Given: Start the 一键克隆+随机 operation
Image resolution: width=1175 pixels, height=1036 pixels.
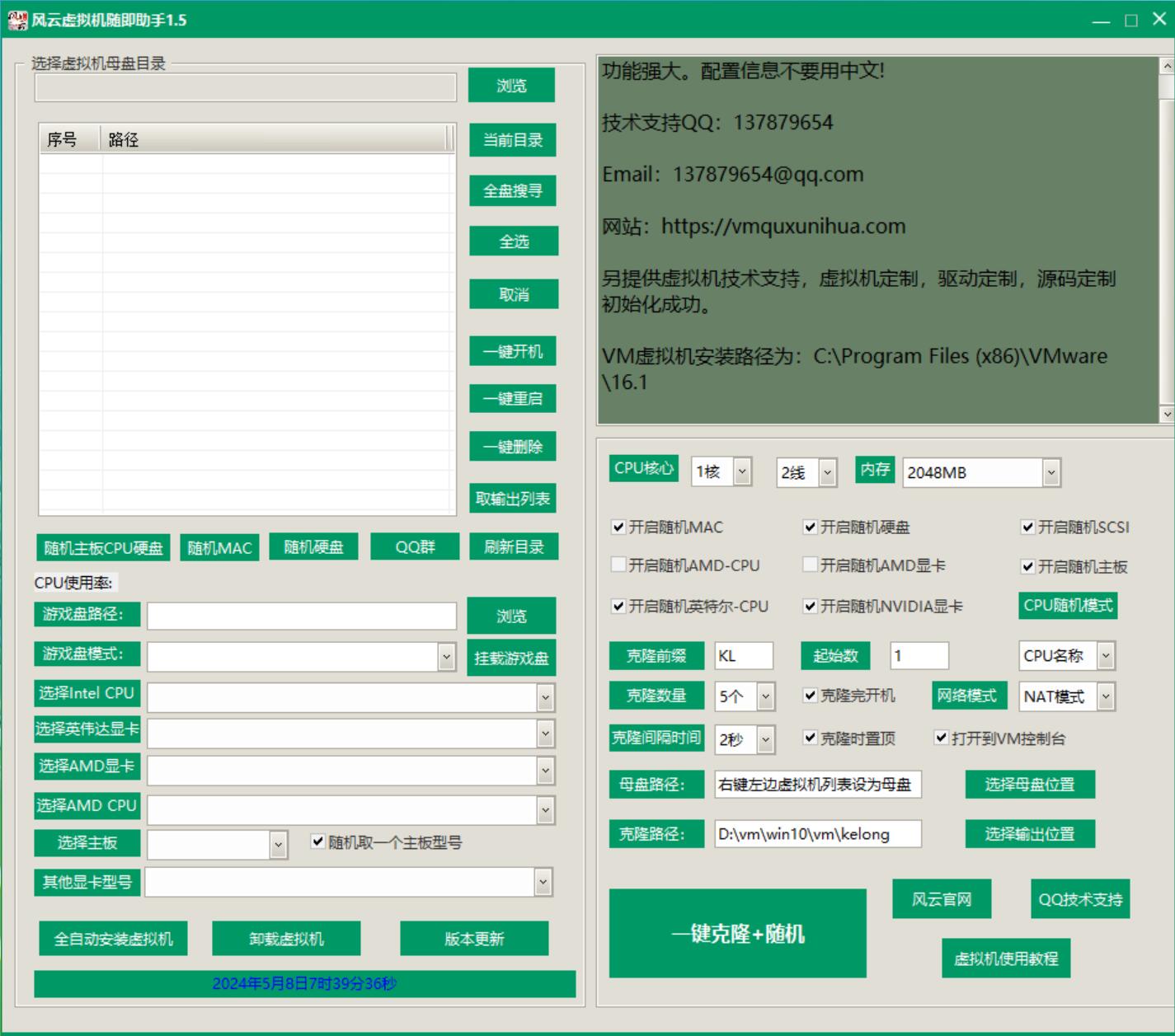Looking at the screenshot, I should point(737,933).
